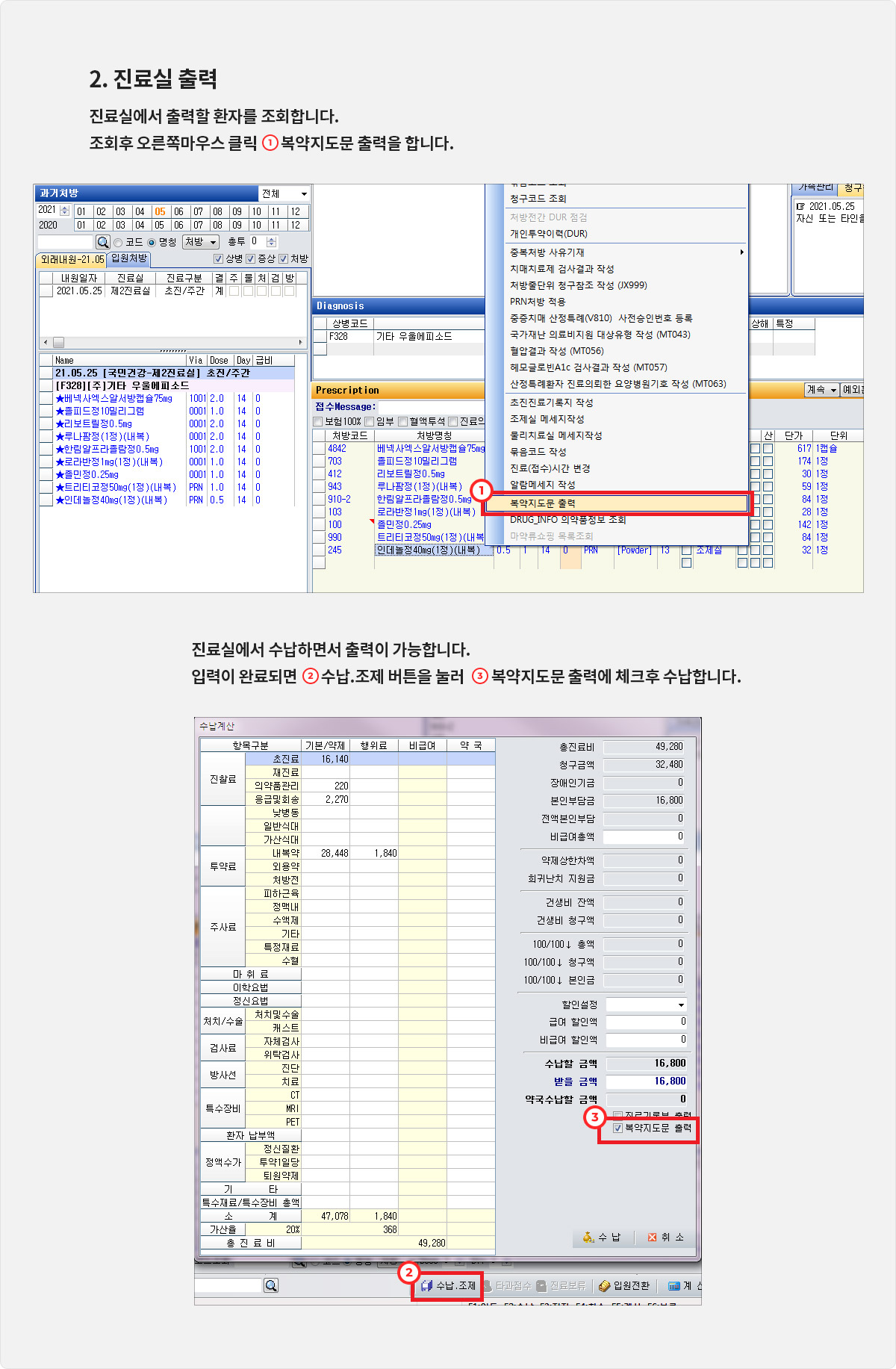Enable the 복약지도문 출력 checkbox

(x=617, y=1128)
